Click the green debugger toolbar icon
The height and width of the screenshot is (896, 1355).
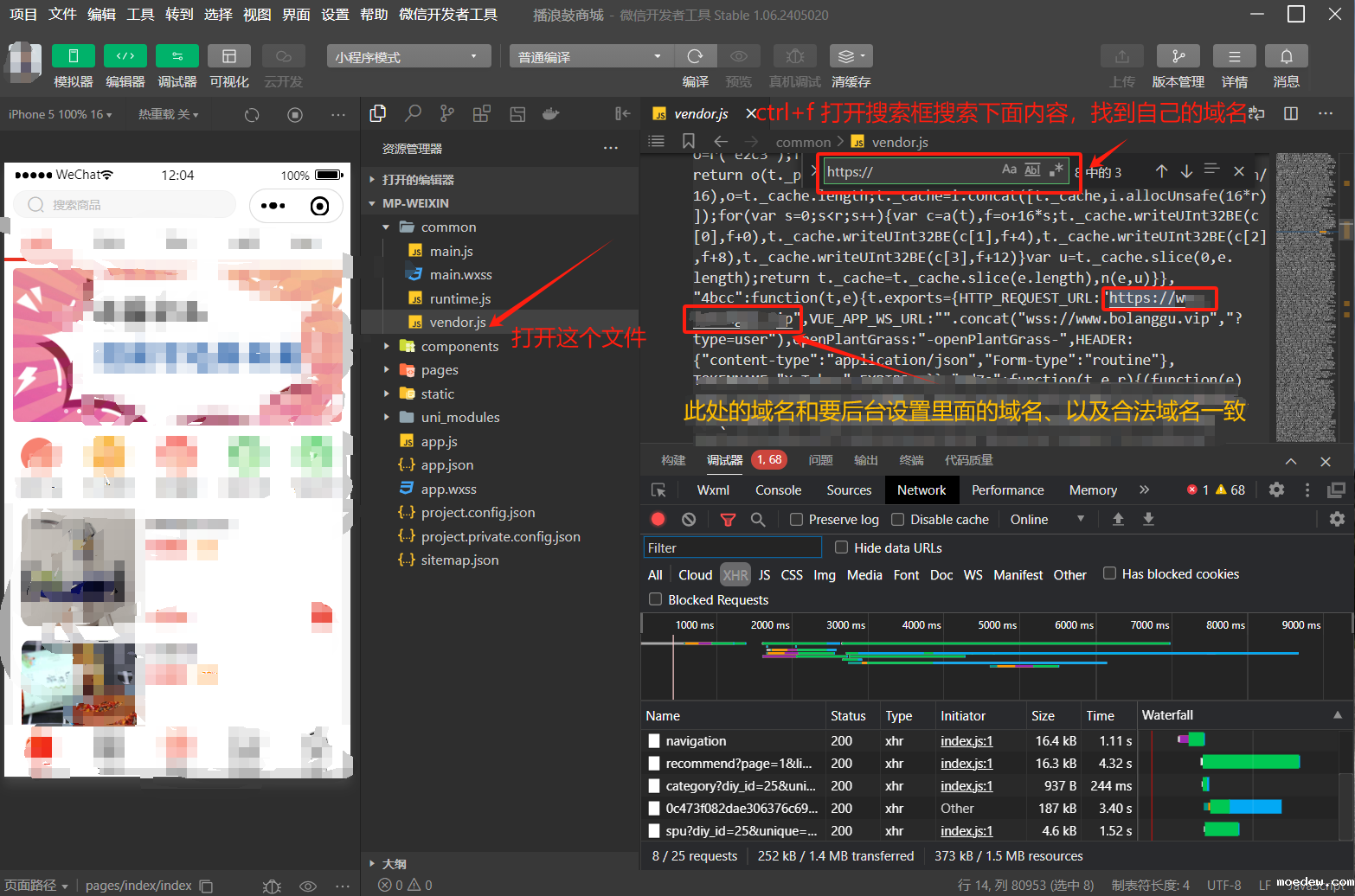tap(177, 56)
